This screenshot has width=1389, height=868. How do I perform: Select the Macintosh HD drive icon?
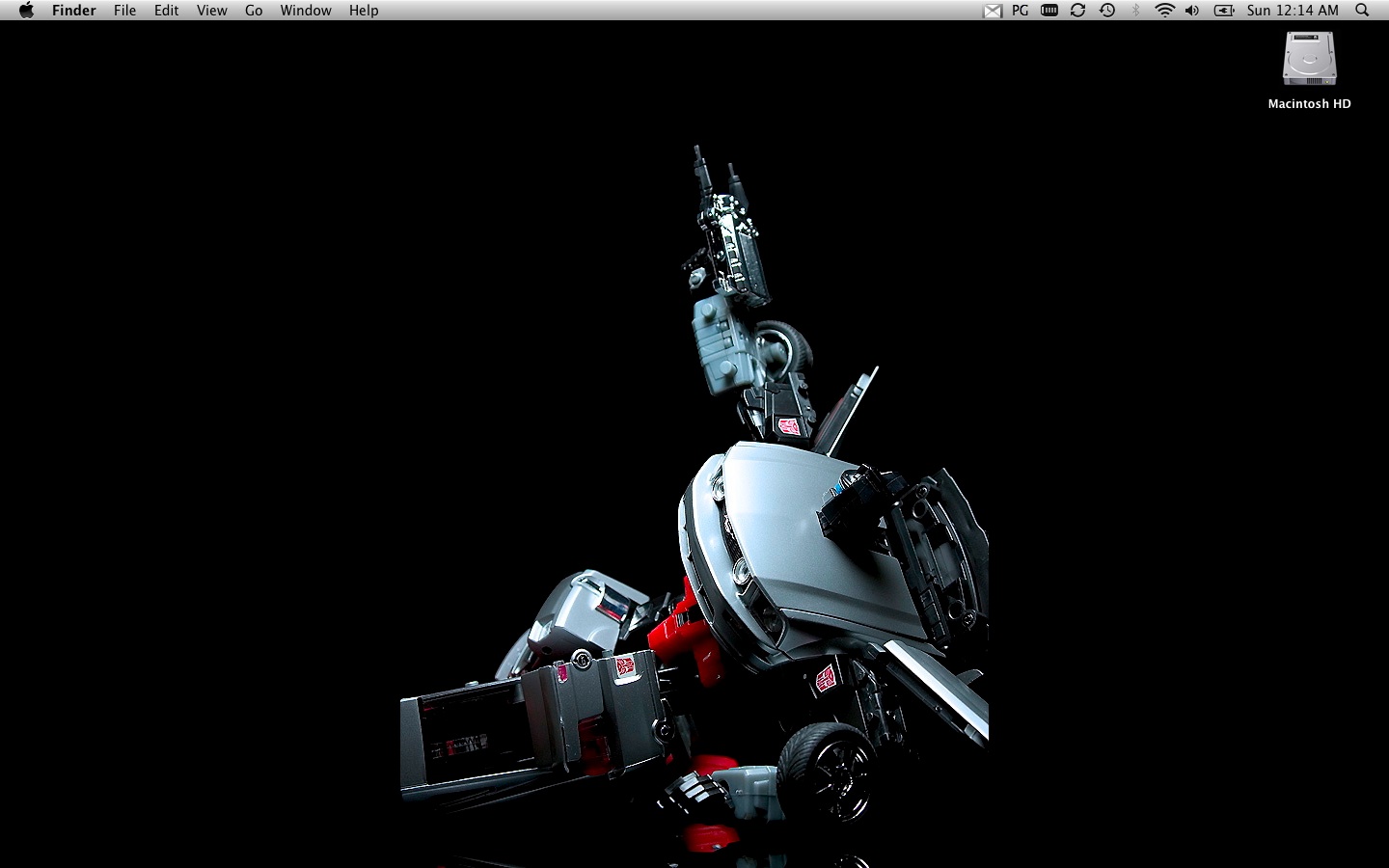click(1309, 59)
